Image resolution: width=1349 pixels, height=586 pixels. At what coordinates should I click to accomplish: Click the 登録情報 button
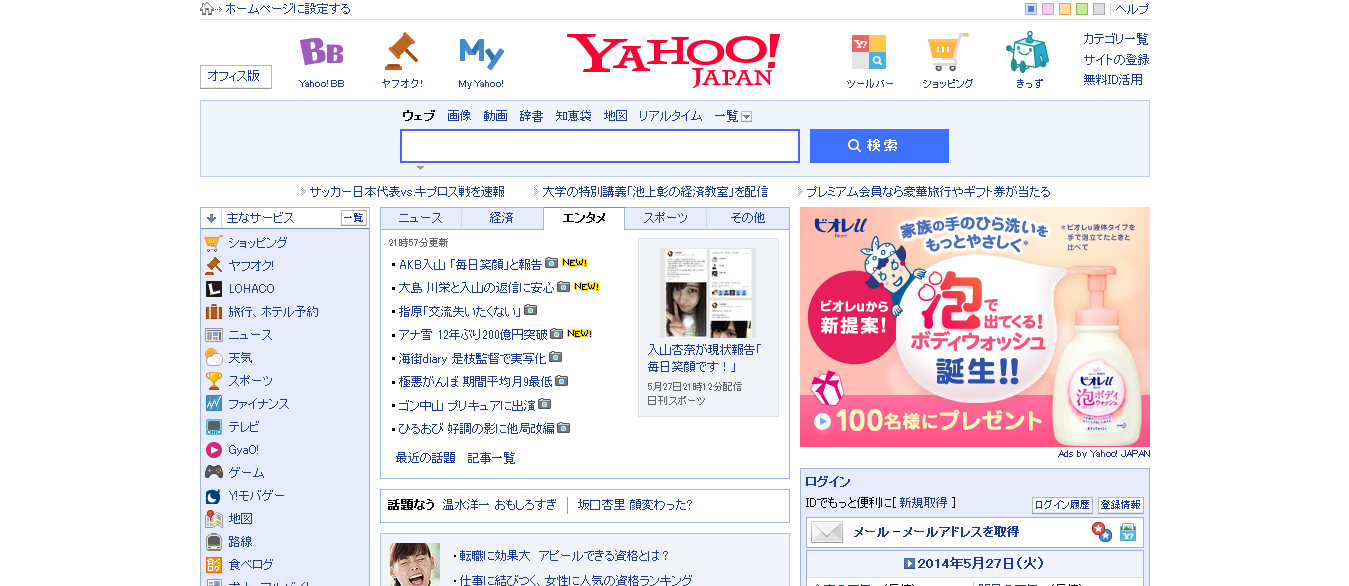point(1121,505)
